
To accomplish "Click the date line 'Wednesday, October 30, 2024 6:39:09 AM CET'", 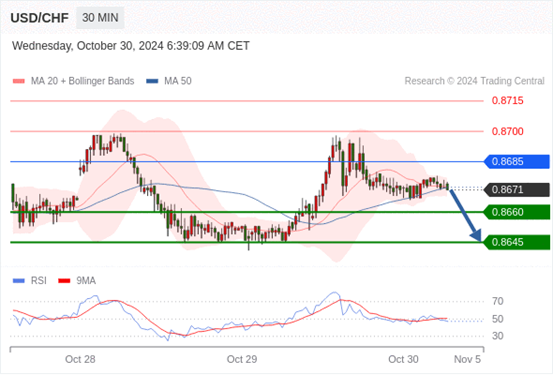I will click(131, 46).
